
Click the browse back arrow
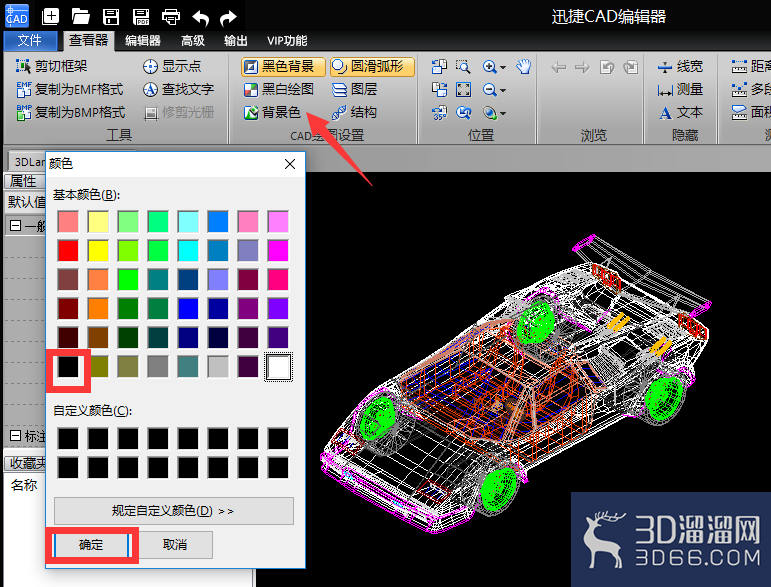559,66
